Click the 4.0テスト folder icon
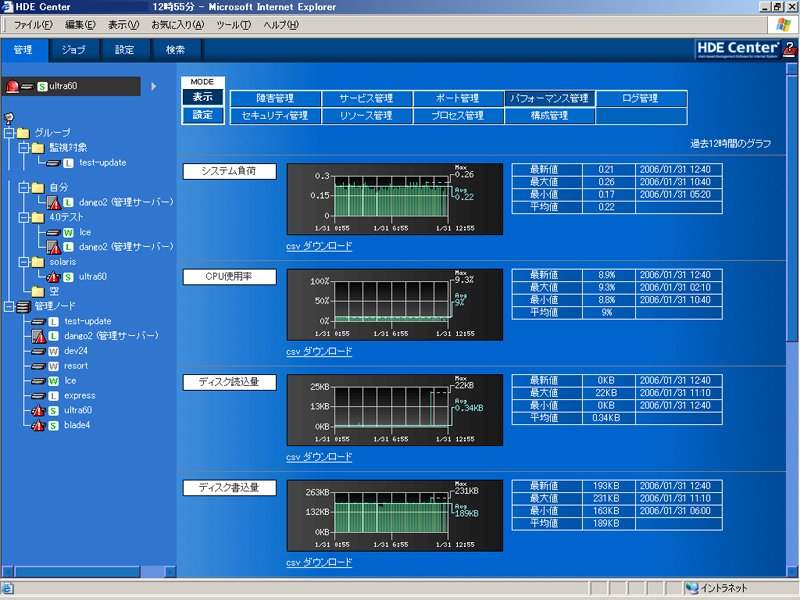The height and width of the screenshot is (600, 800). click(38, 217)
